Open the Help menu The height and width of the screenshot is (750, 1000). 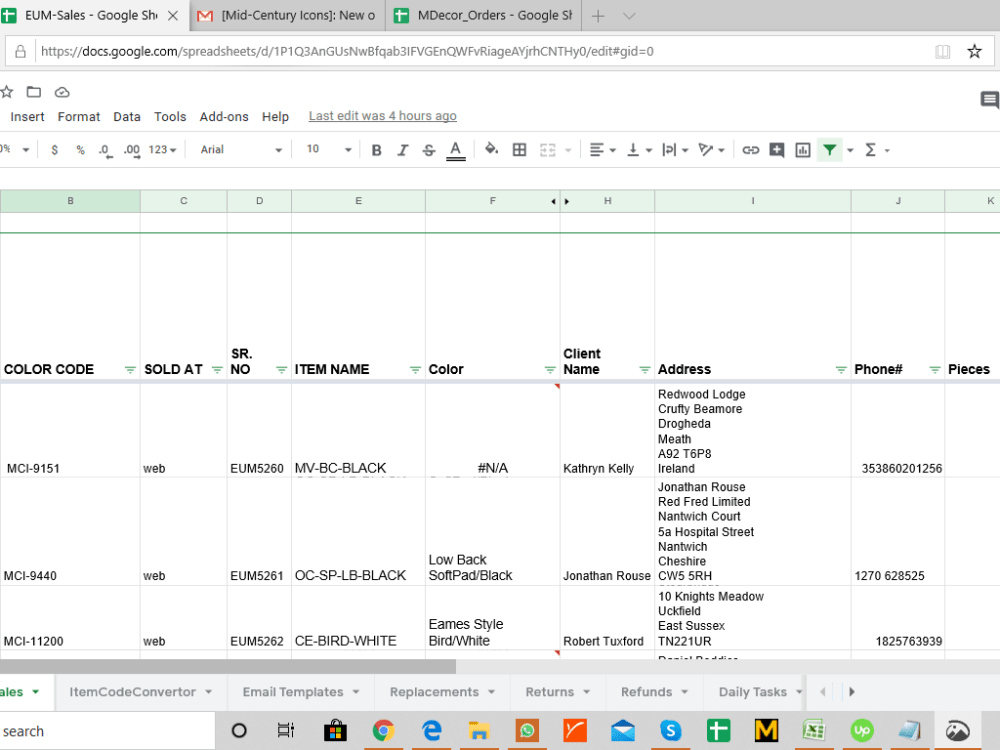276,117
